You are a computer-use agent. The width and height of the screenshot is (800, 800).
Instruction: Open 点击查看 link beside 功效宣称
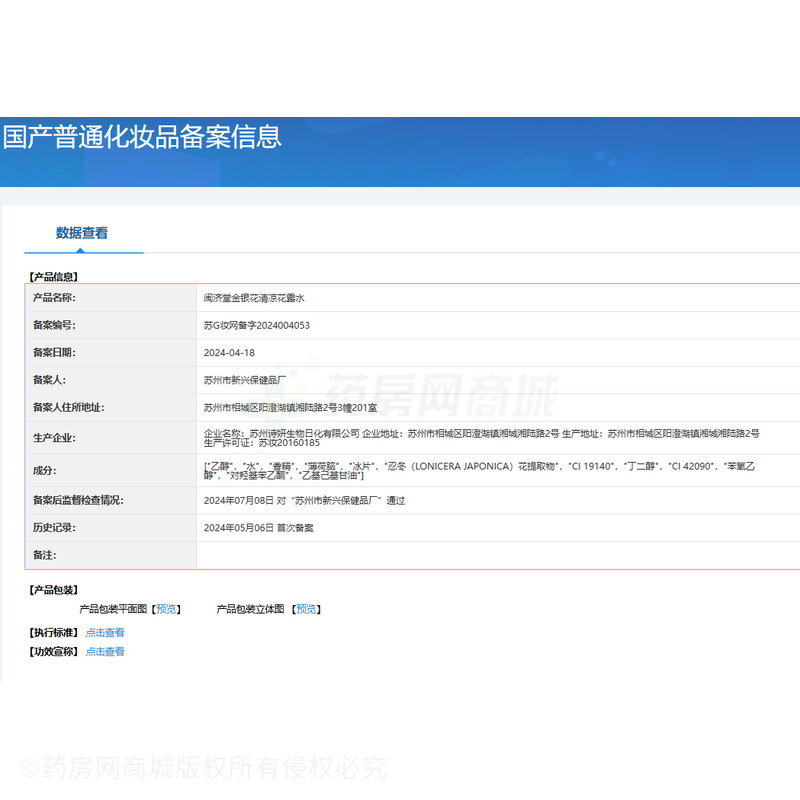point(105,652)
